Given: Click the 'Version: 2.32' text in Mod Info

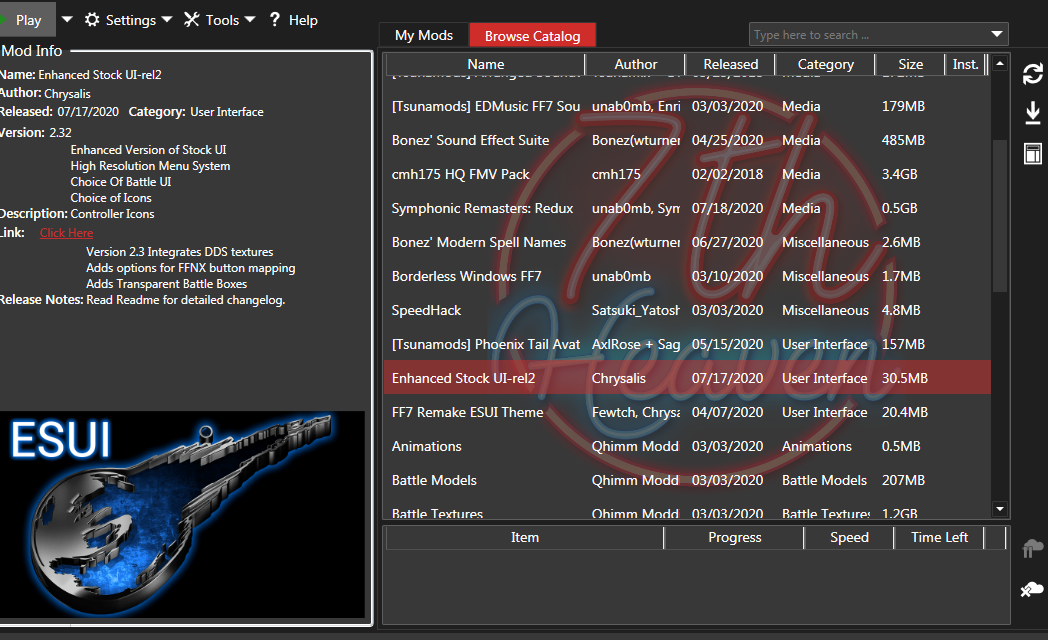Looking at the screenshot, I should point(36,132).
